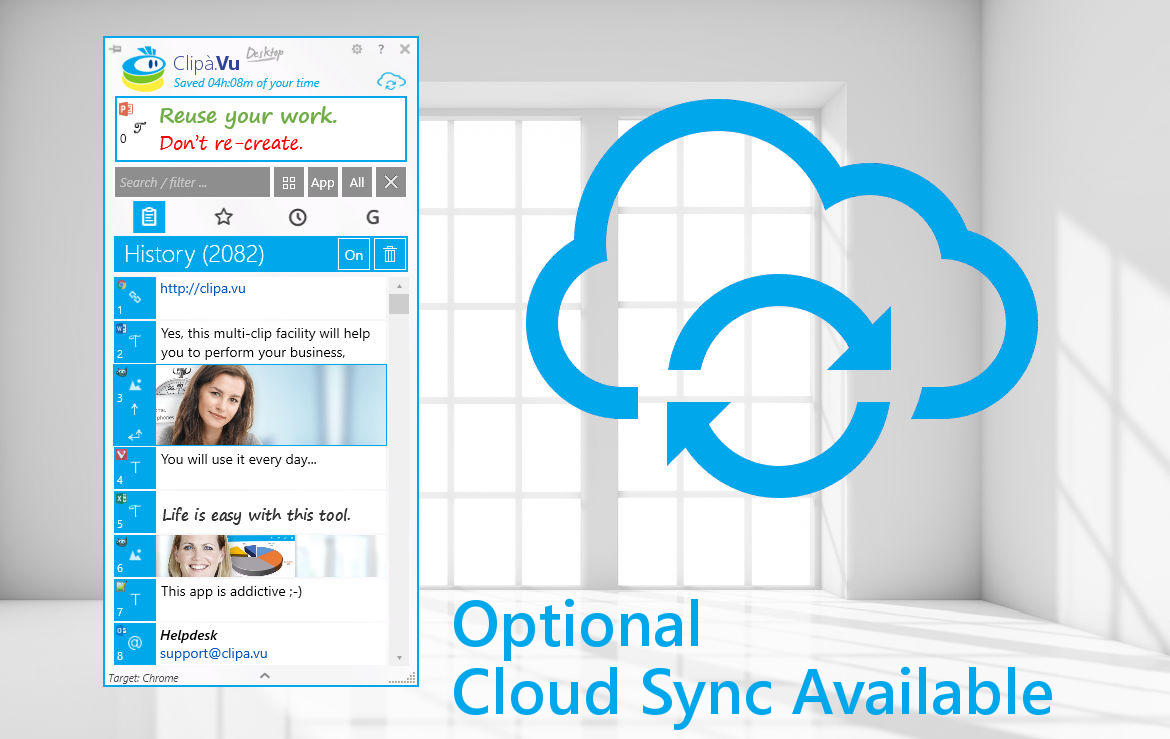Expand panel with bottom chevron arrow

coord(265,676)
